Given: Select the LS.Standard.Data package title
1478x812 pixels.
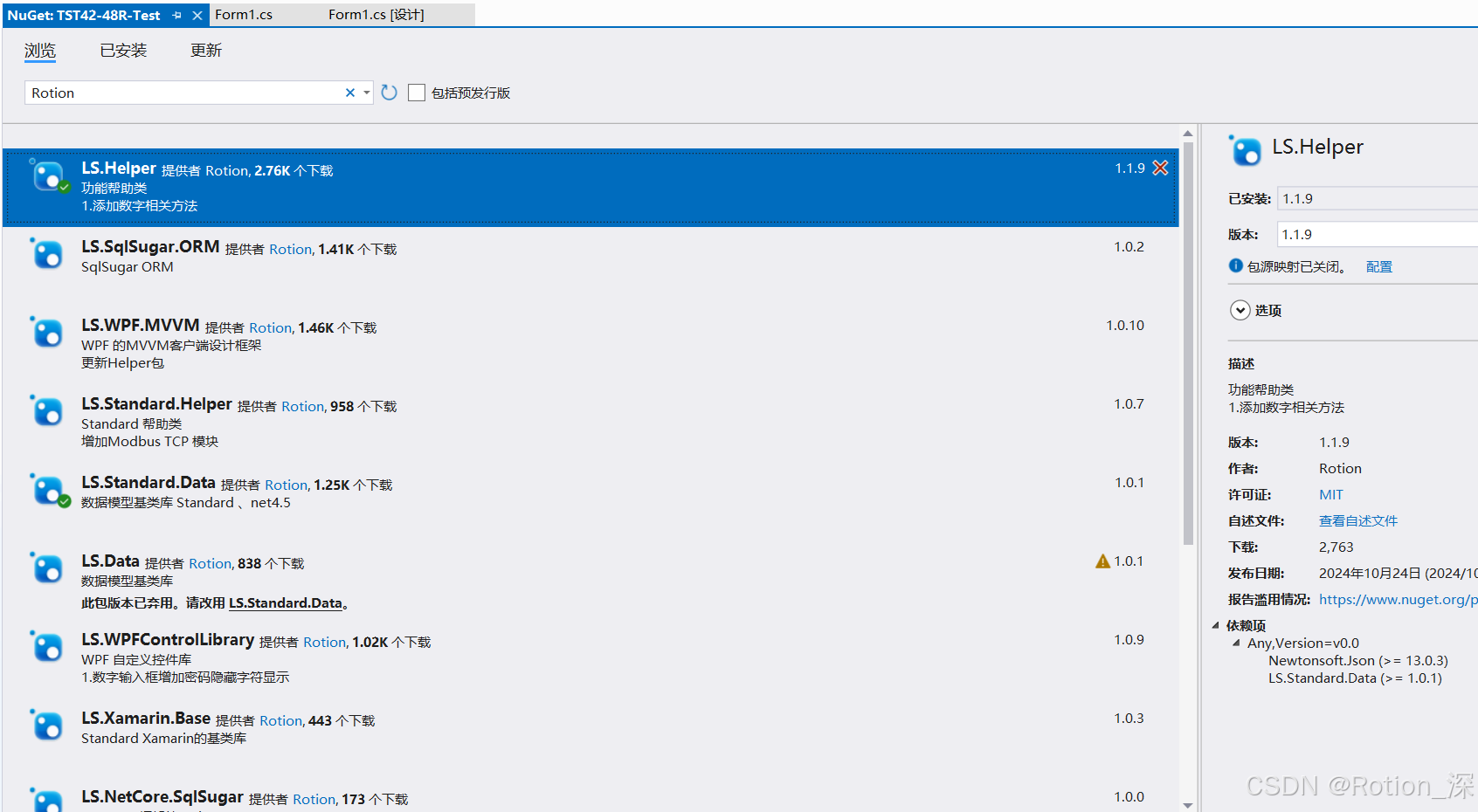Looking at the screenshot, I should pyautogui.click(x=148, y=483).
